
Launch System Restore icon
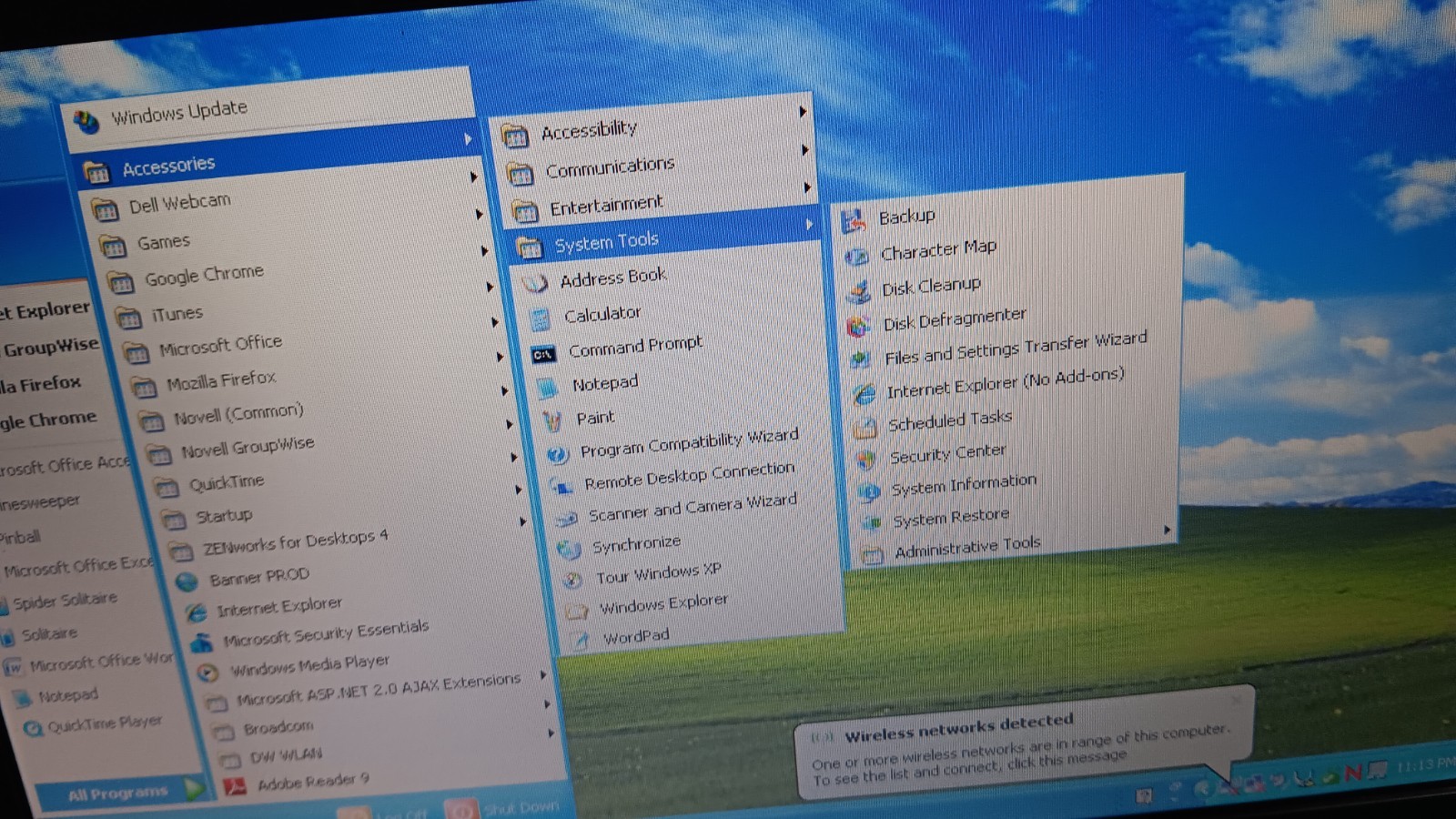[x=871, y=523]
